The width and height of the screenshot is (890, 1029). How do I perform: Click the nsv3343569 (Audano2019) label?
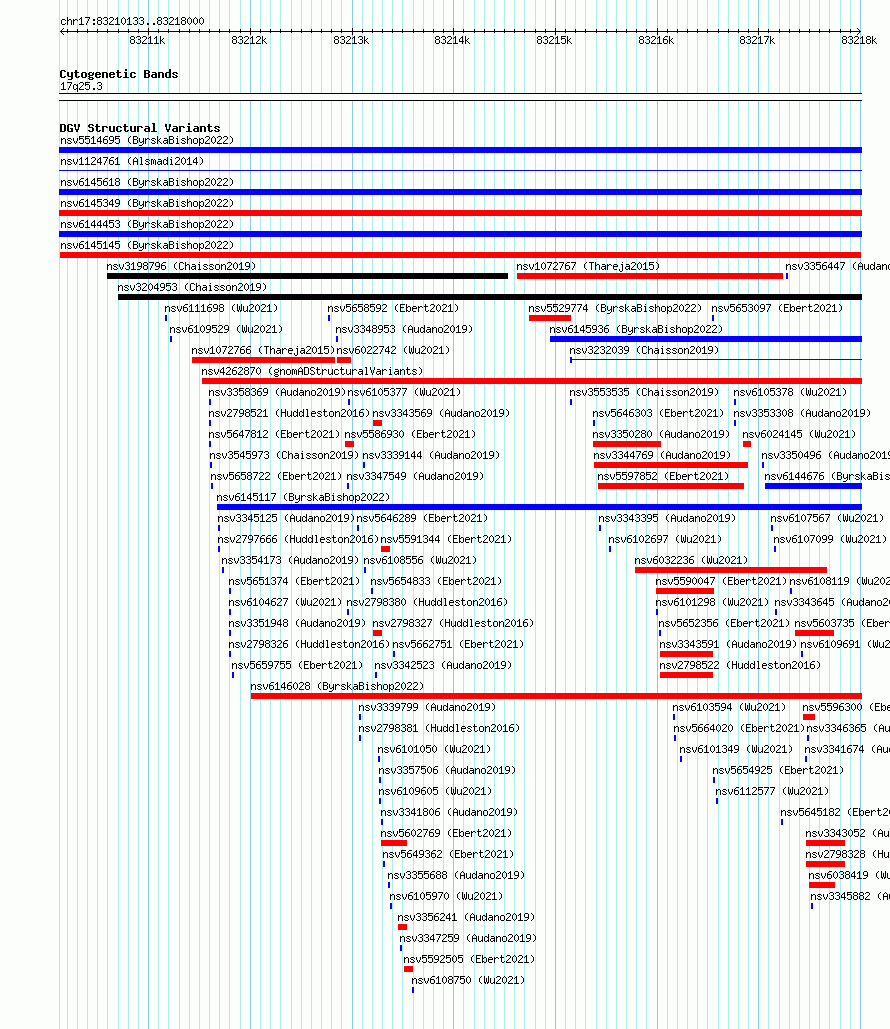[x=441, y=413]
